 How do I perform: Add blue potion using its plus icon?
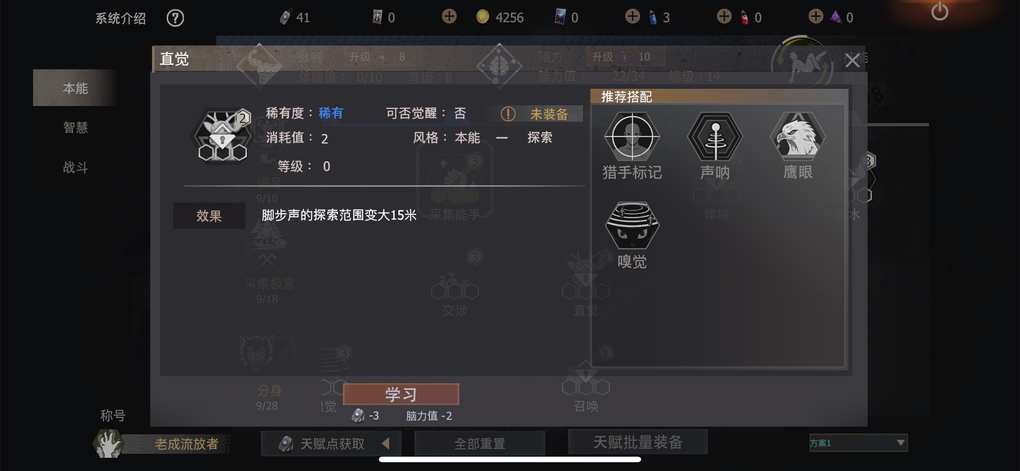tap(632, 16)
